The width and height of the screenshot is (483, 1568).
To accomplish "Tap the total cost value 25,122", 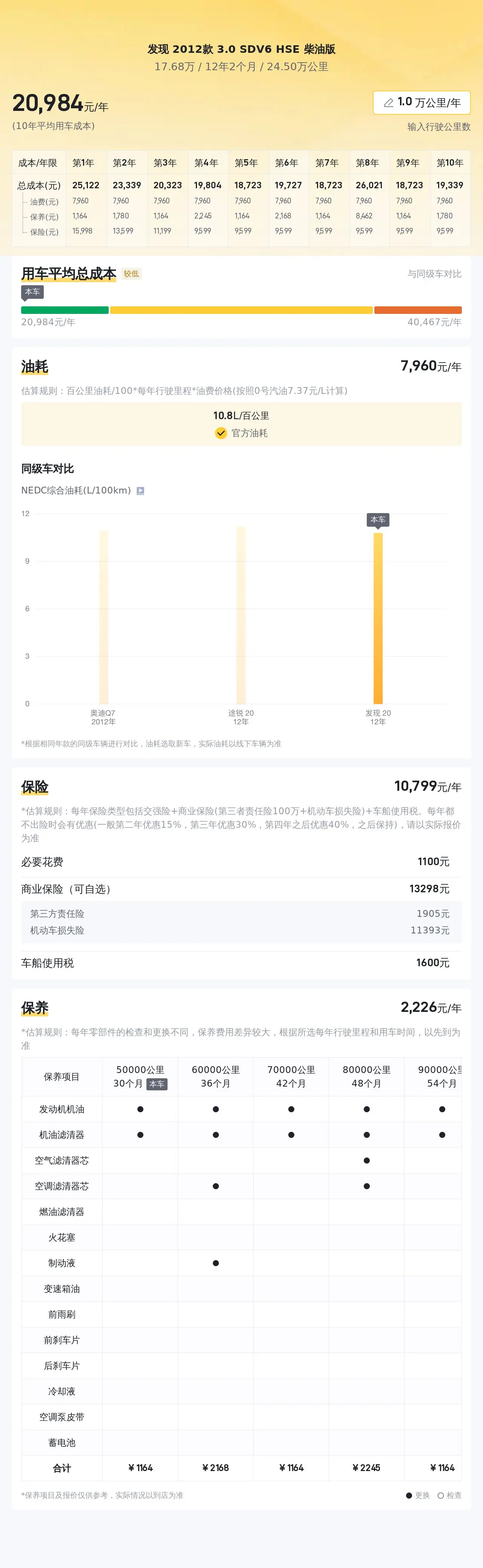I will point(86,185).
